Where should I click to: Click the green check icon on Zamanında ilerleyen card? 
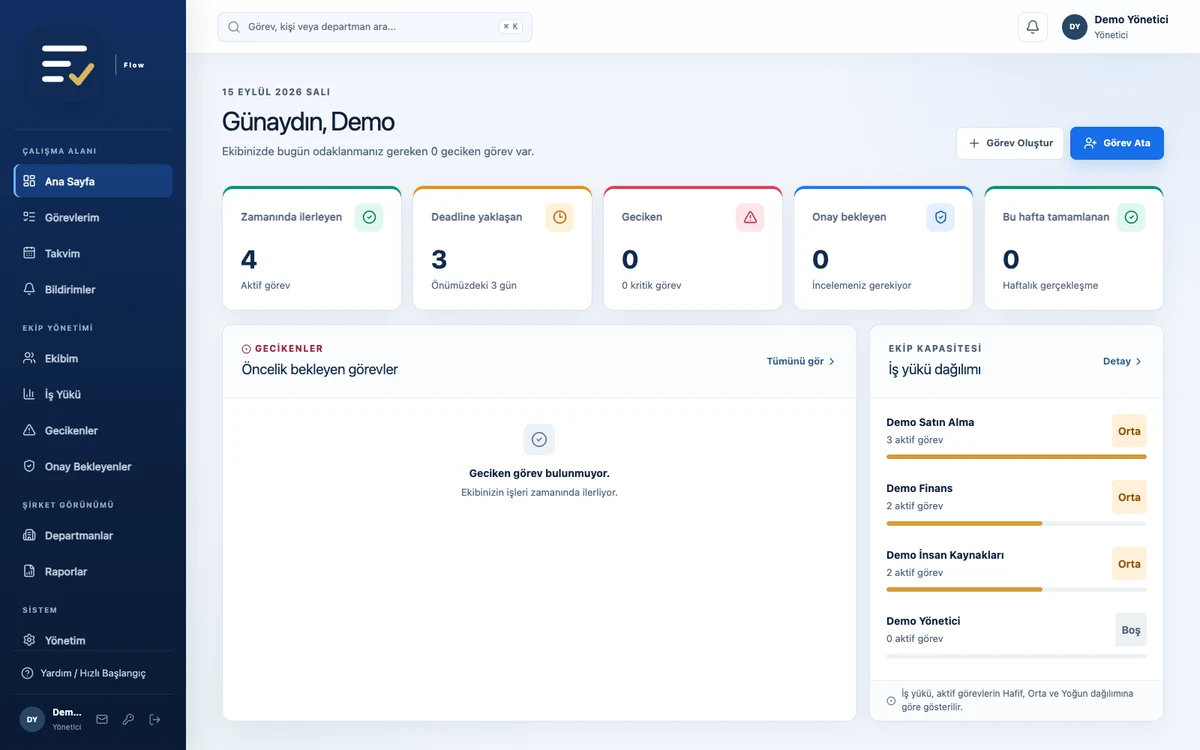369,217
